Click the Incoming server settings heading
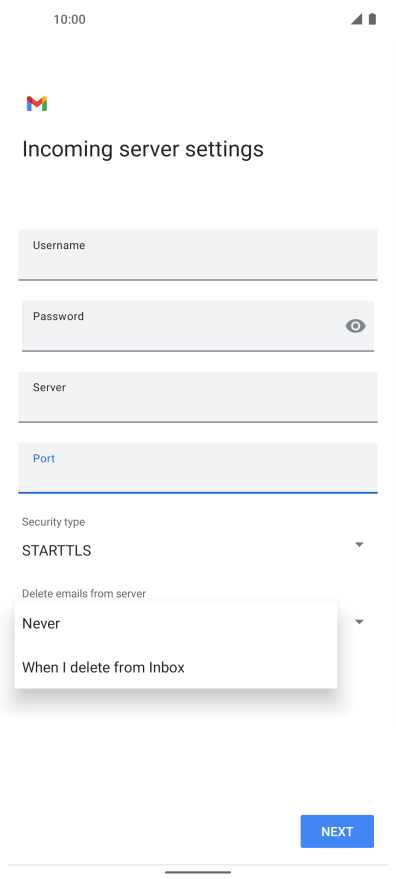 (142, 149)
